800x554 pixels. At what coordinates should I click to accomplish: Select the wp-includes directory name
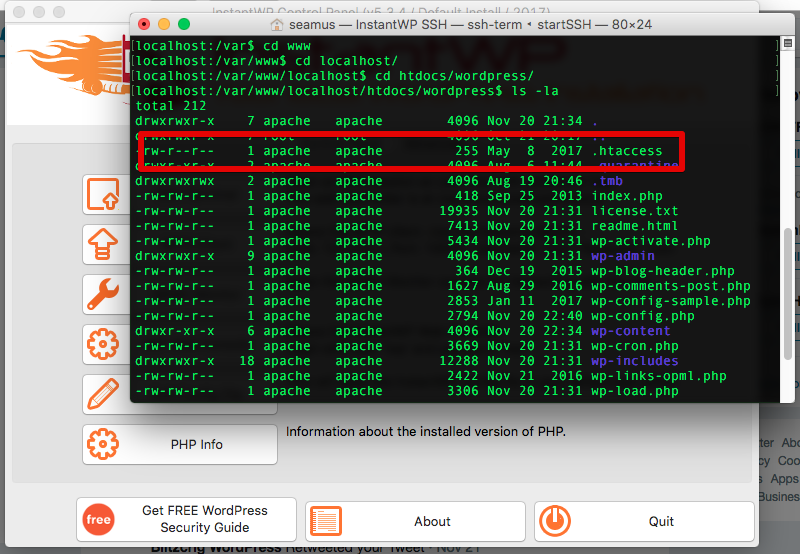tap(635, 361)
